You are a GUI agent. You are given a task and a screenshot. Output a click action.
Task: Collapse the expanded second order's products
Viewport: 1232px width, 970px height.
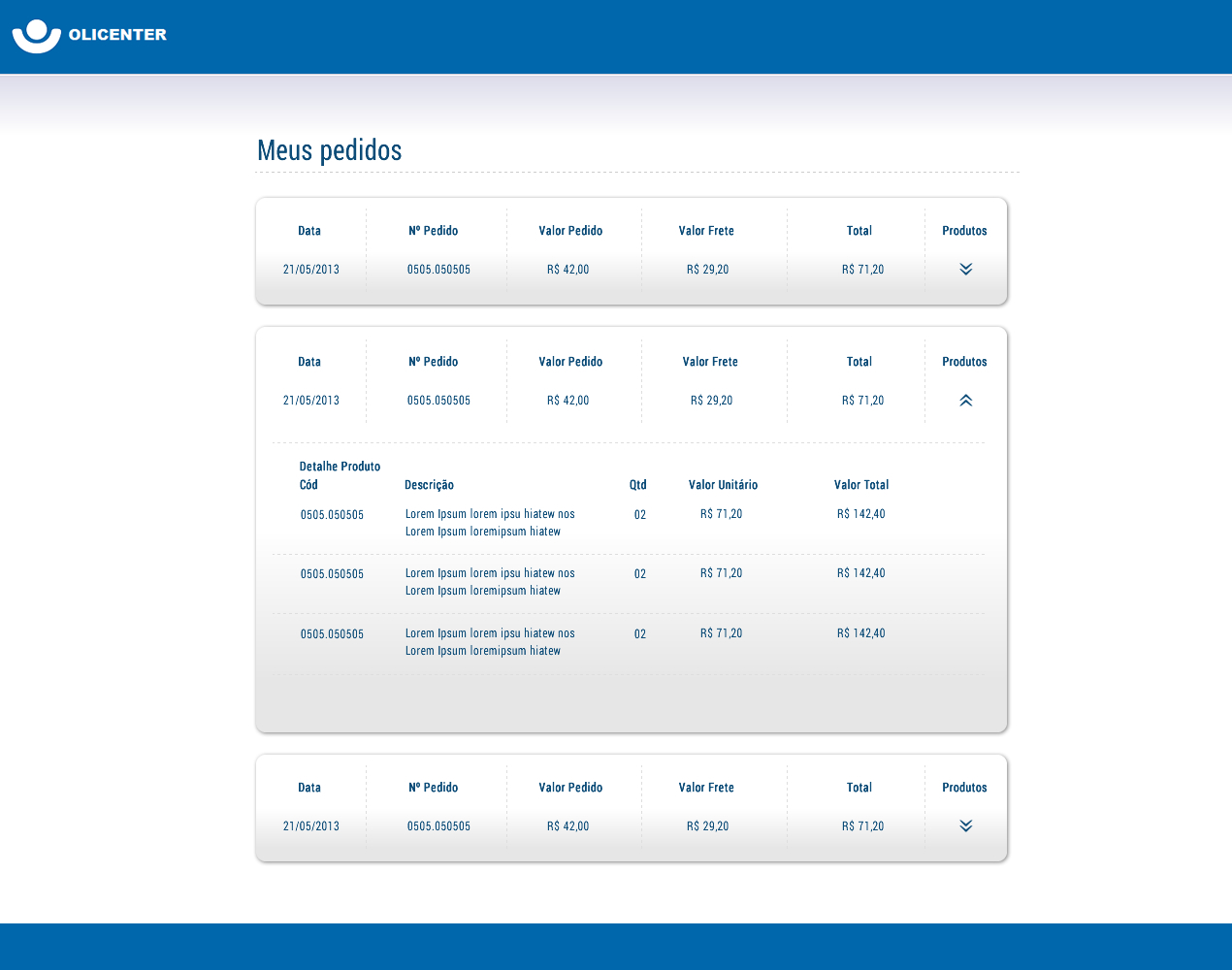[965, 401]
